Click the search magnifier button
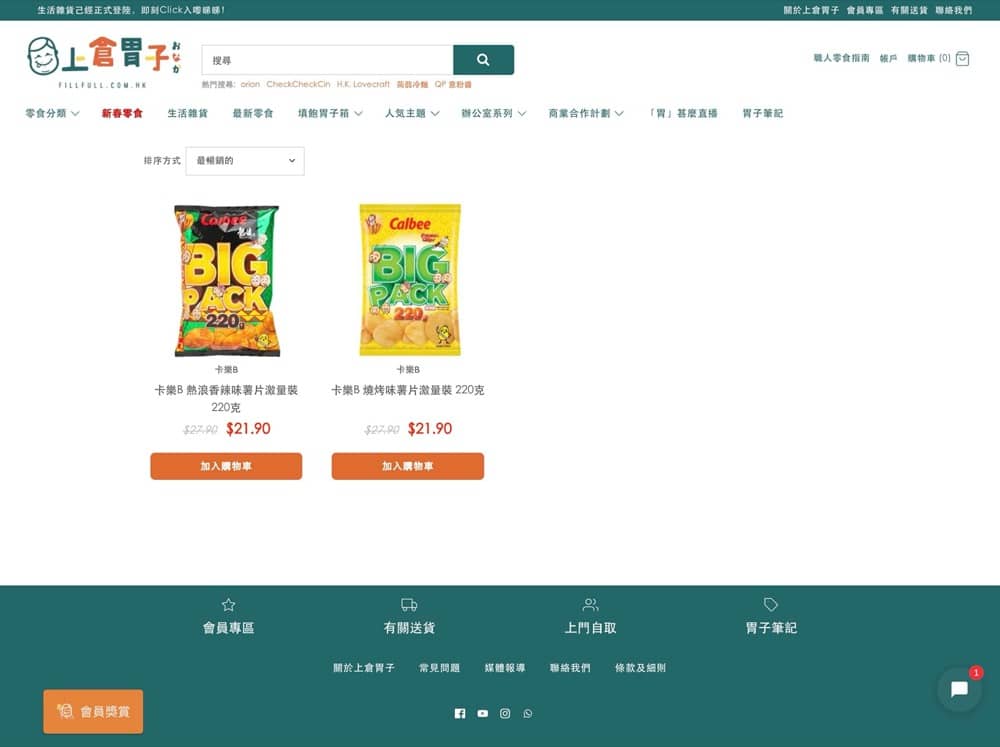The image size is (1000, 747). pyautogui.click(x=483, y=60)
